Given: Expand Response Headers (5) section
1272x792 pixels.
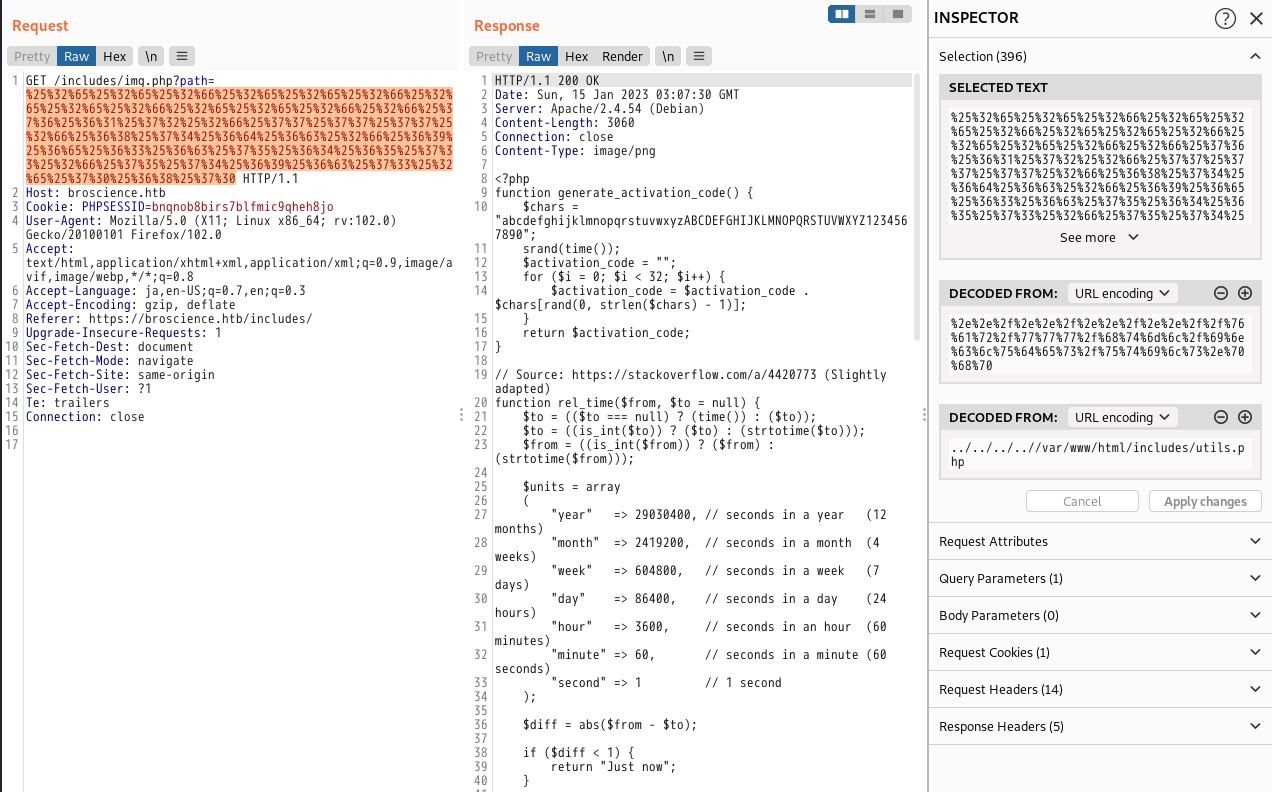Looking at the screenshot, I should (1100, 726).
